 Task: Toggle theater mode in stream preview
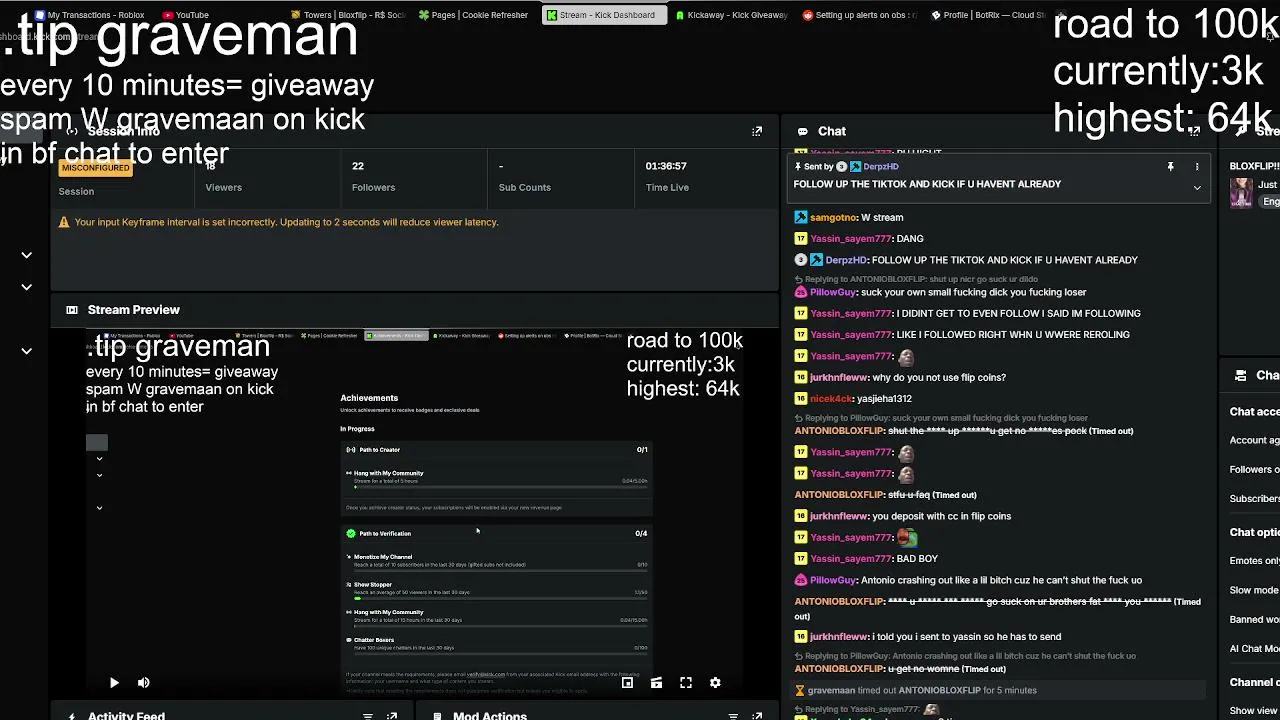pyautogui.click(x=656, y=683)
